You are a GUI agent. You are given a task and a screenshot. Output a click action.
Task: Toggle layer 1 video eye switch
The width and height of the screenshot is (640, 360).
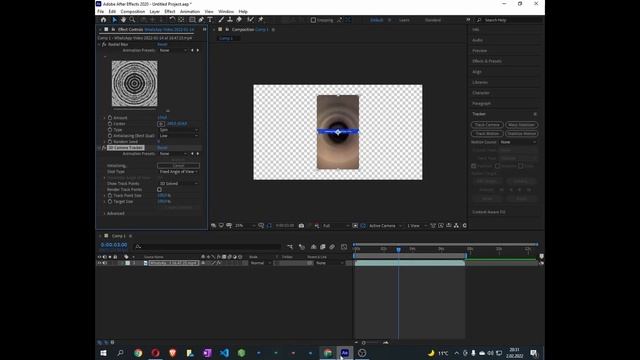tap(99, 263)
